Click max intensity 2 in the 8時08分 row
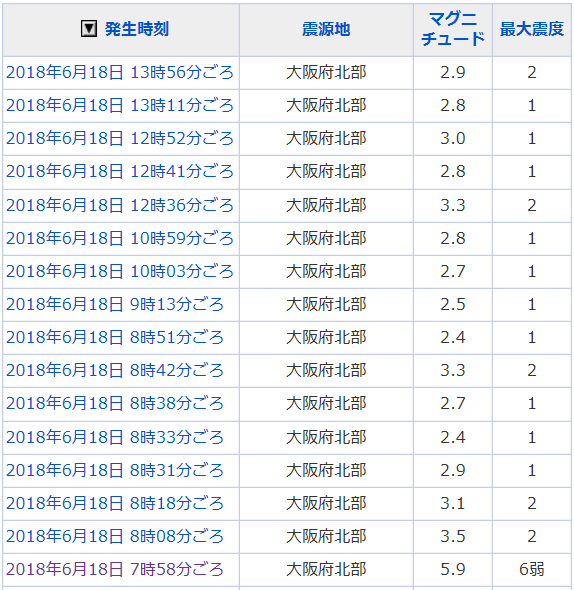 [x=531, y=537]
